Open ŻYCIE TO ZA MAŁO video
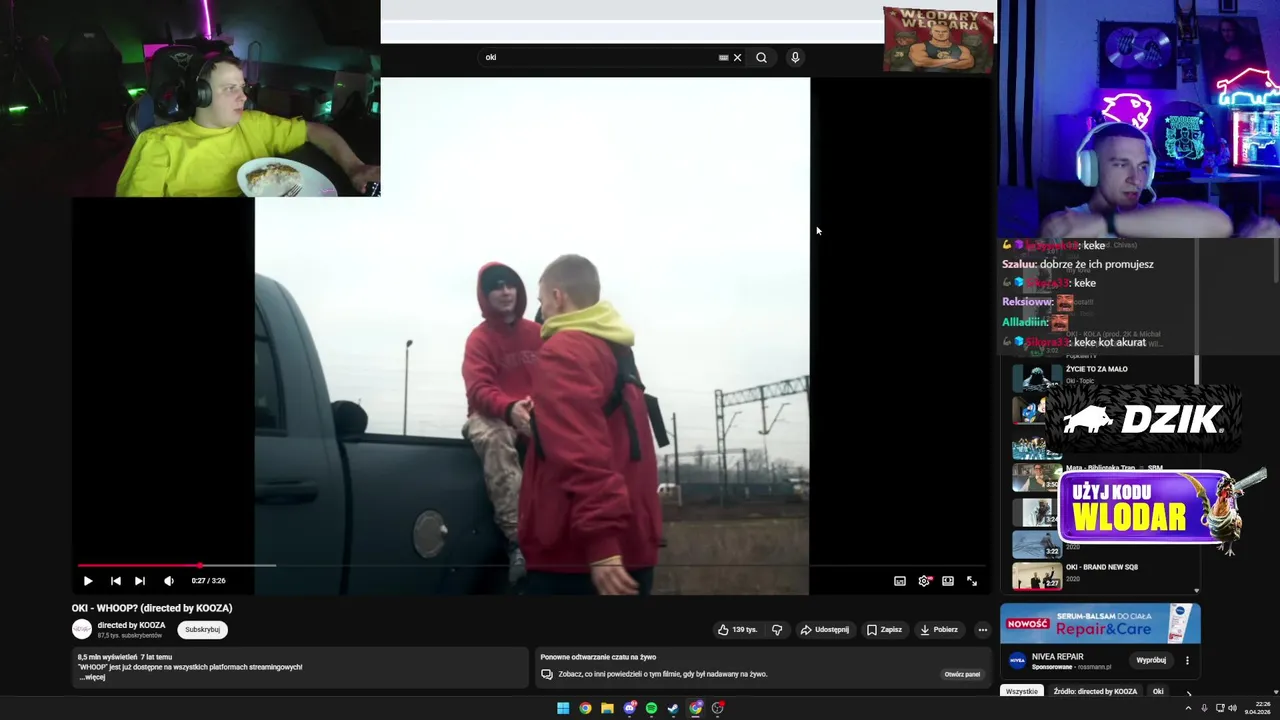1280x720 pixels. click(x=1096, y=369)
